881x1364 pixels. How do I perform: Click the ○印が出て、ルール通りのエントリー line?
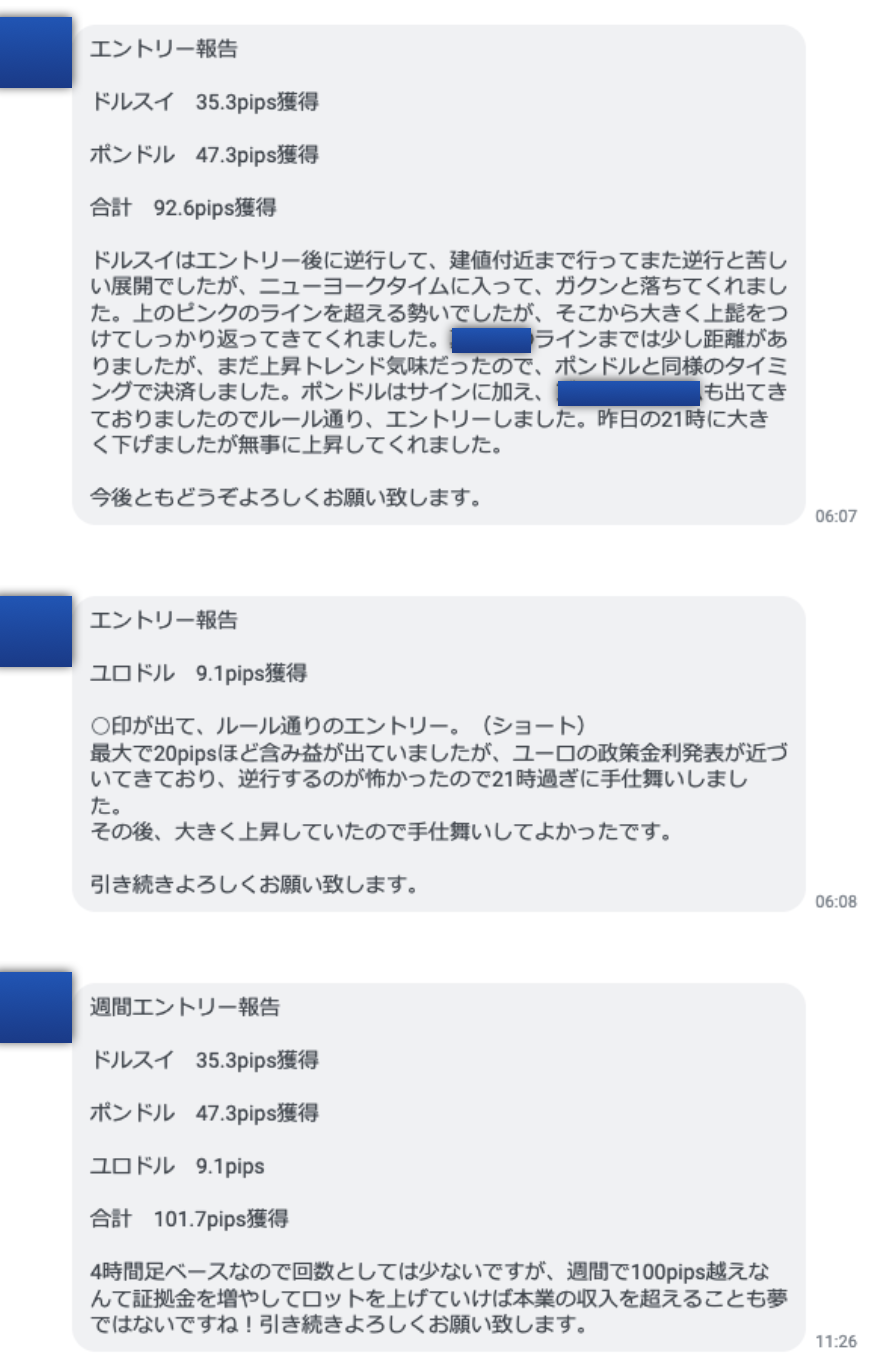(x=337, y=725)
